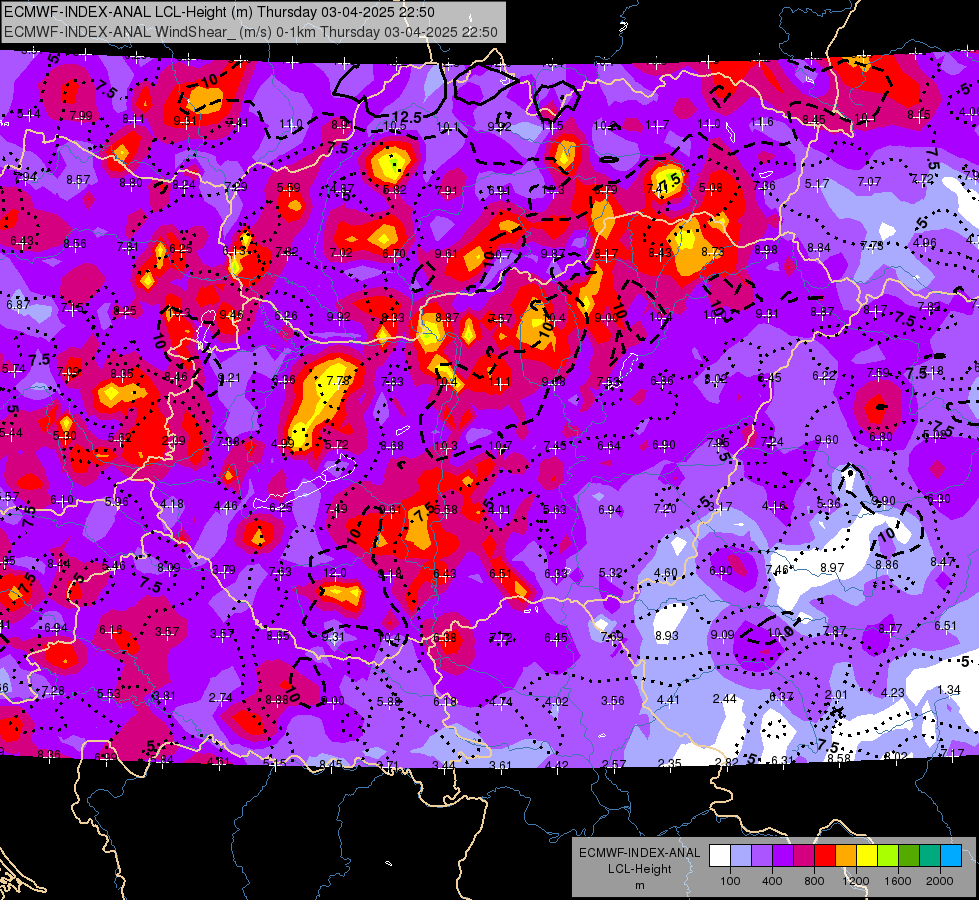Click the wind shear value '4.18'

(172, 504)
